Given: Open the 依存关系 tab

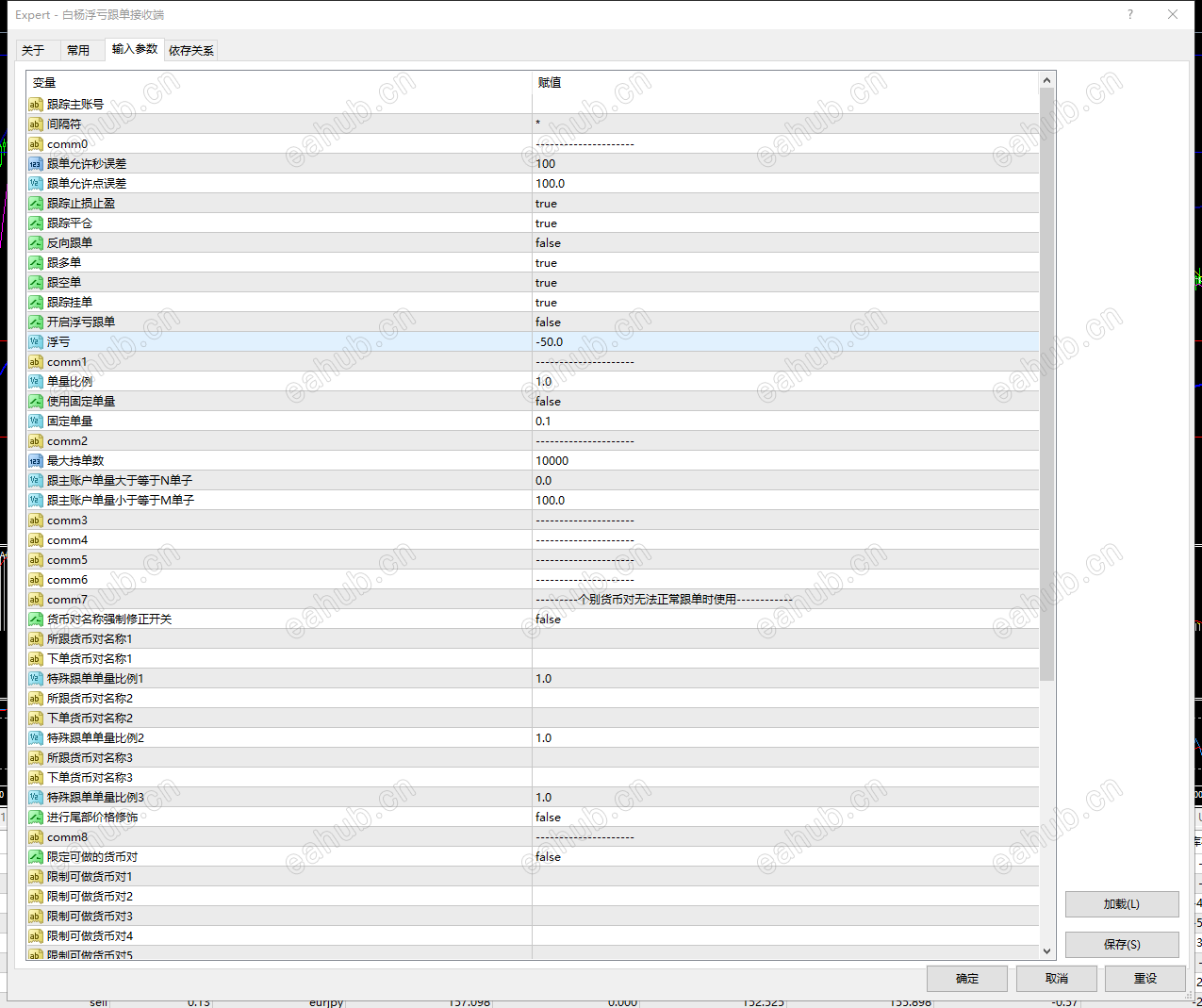Looking at the screenshot, I should coord(191,51).
